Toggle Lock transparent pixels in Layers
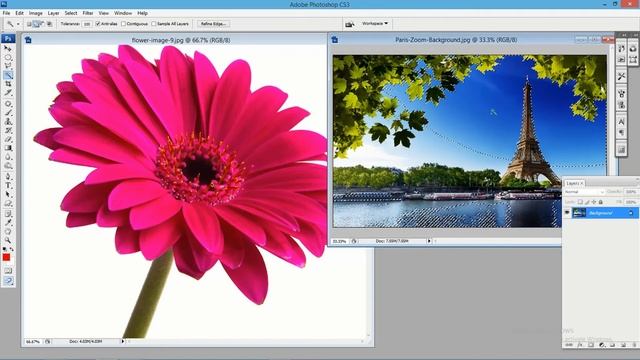 [580, 202]
